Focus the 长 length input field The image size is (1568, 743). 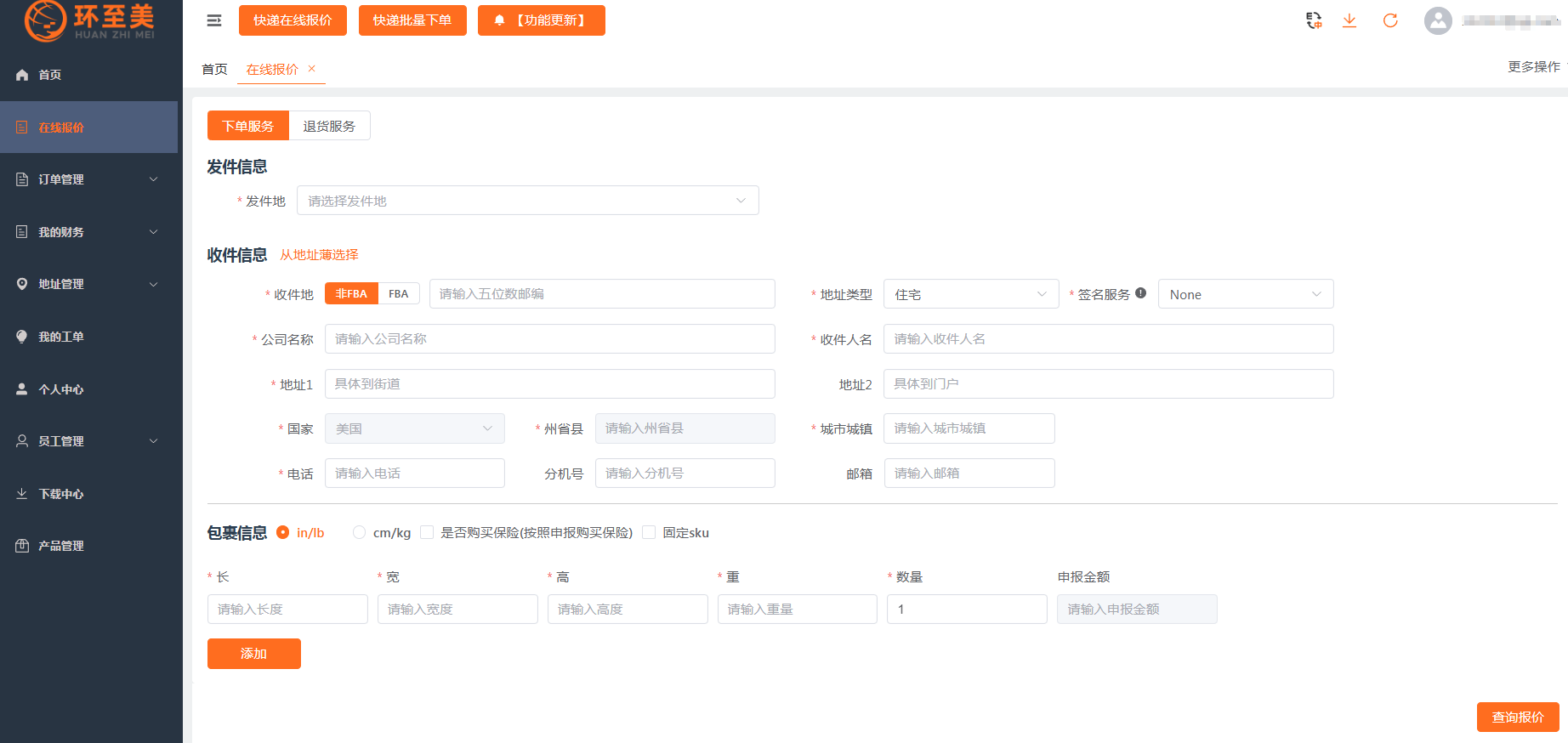pyautogui.click(x=287, y=609)
